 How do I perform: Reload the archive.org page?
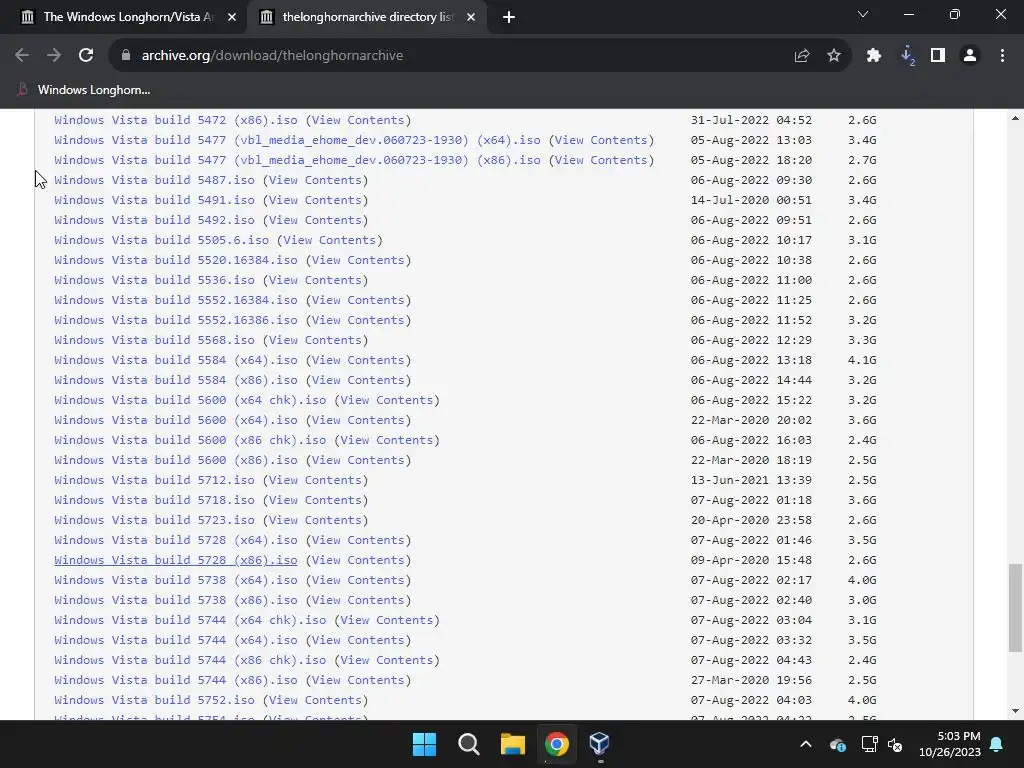[x=86, y=56]
